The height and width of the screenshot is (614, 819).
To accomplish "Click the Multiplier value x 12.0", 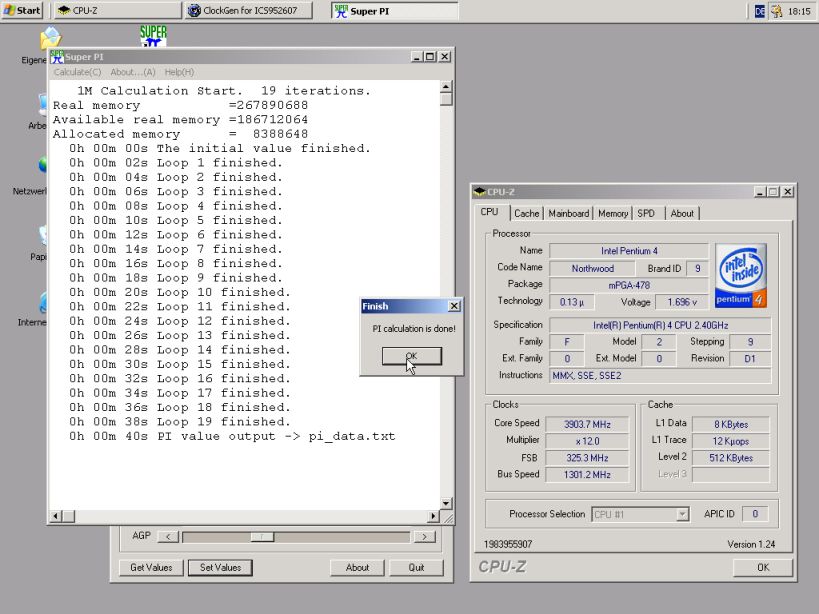I will tap(587, 441).
